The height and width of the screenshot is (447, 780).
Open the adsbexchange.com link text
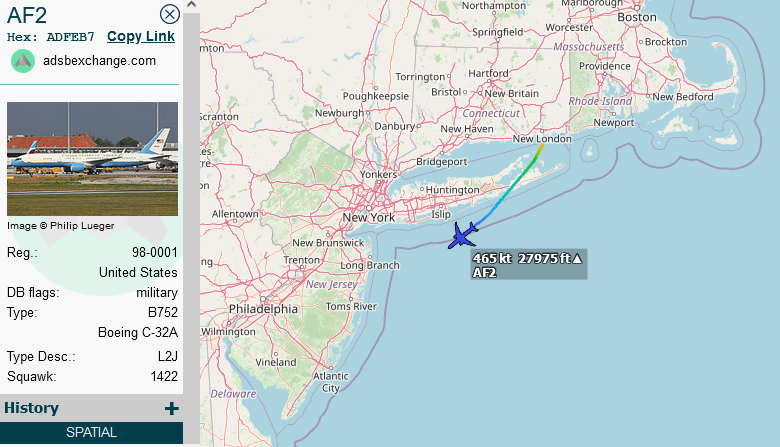click(x=99, y=61)
